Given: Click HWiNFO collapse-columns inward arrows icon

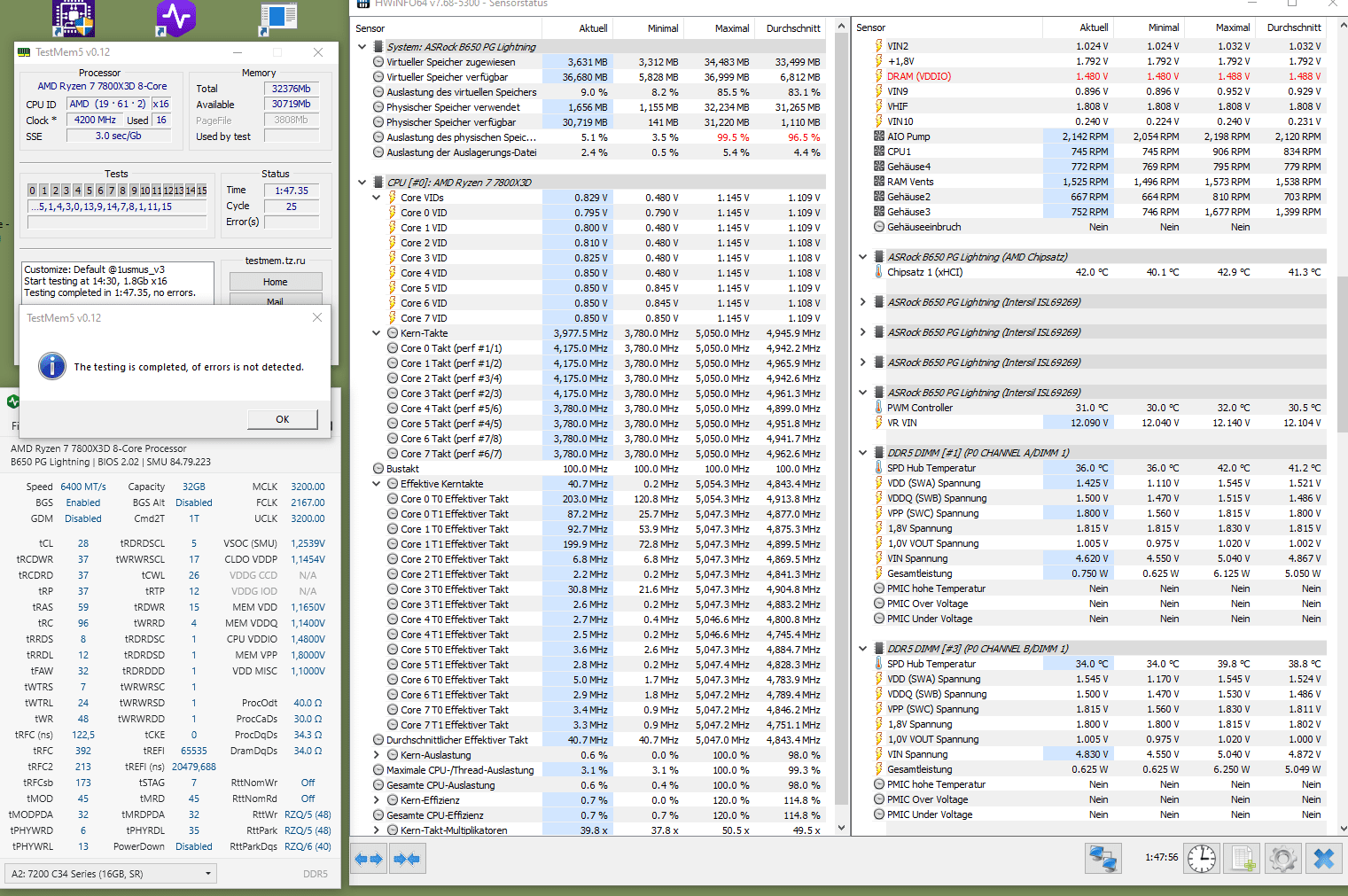Looking at the screenshot, I should pos(407,859).
